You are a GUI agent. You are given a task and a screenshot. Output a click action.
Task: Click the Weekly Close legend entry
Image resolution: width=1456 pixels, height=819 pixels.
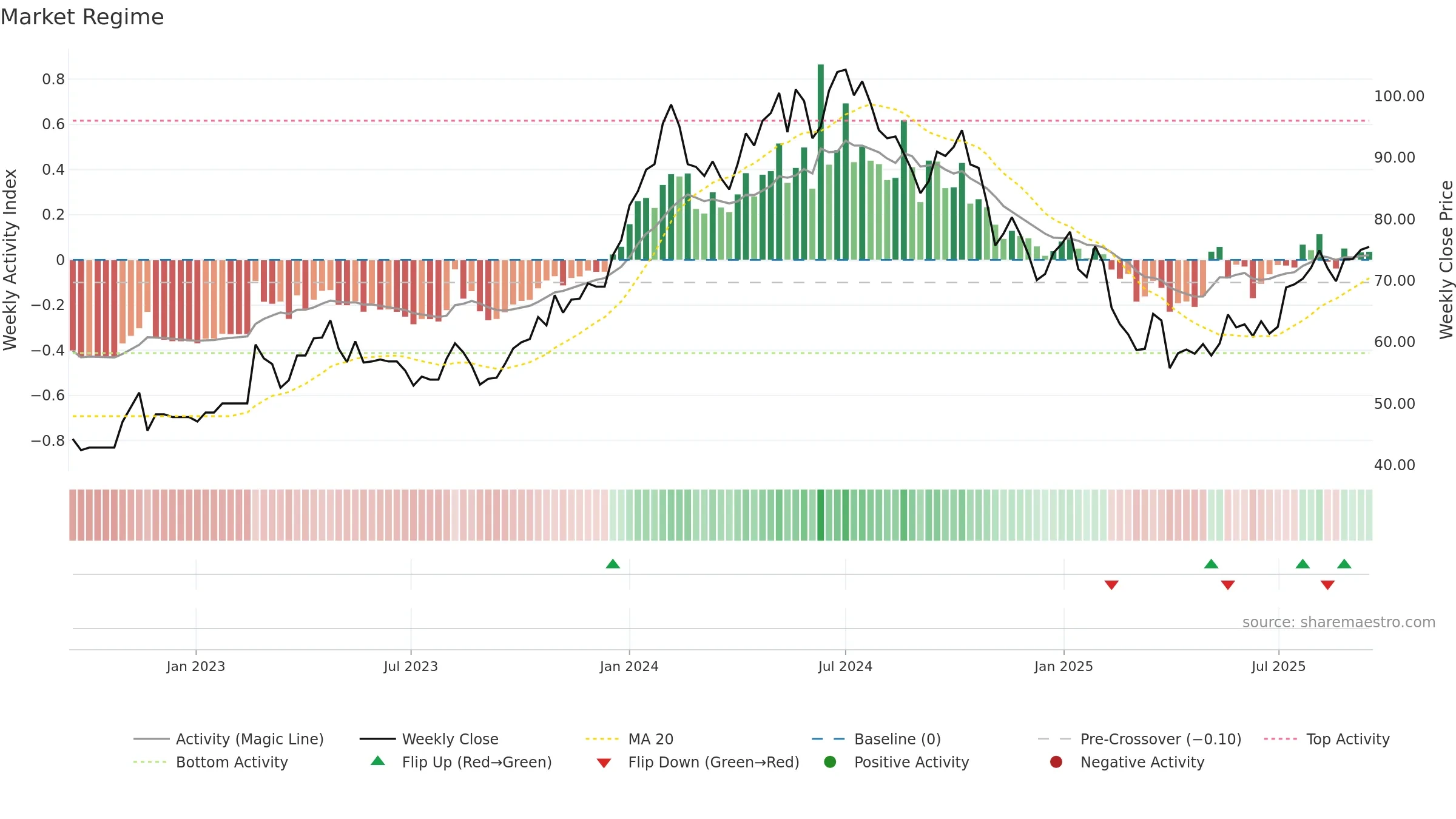429,739
